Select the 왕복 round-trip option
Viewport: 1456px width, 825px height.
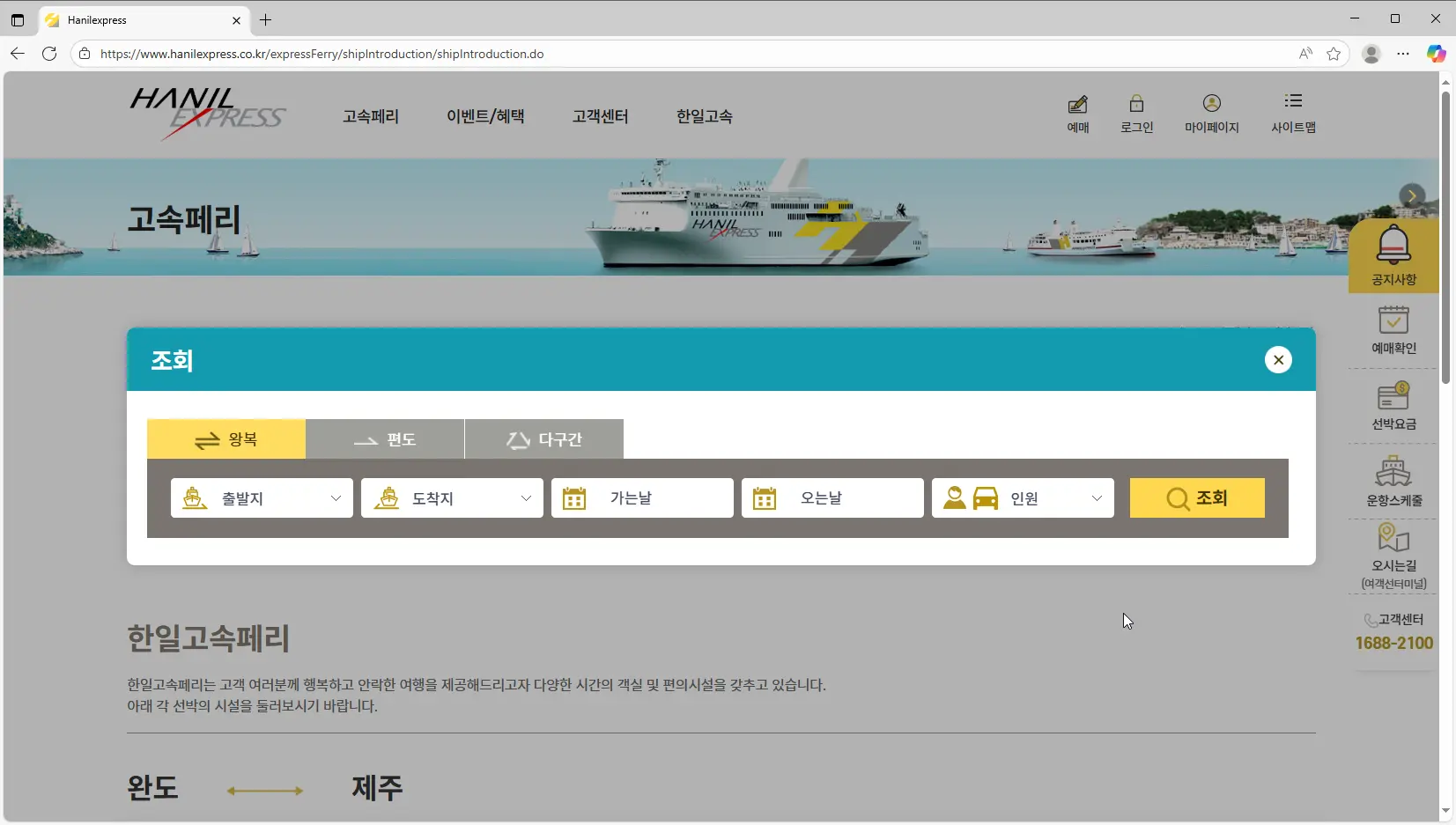tap(225, 439)
